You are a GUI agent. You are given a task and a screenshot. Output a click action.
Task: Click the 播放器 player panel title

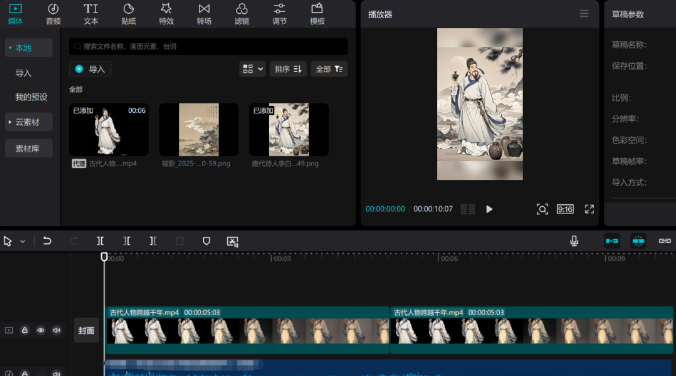[x=380, y=14]
